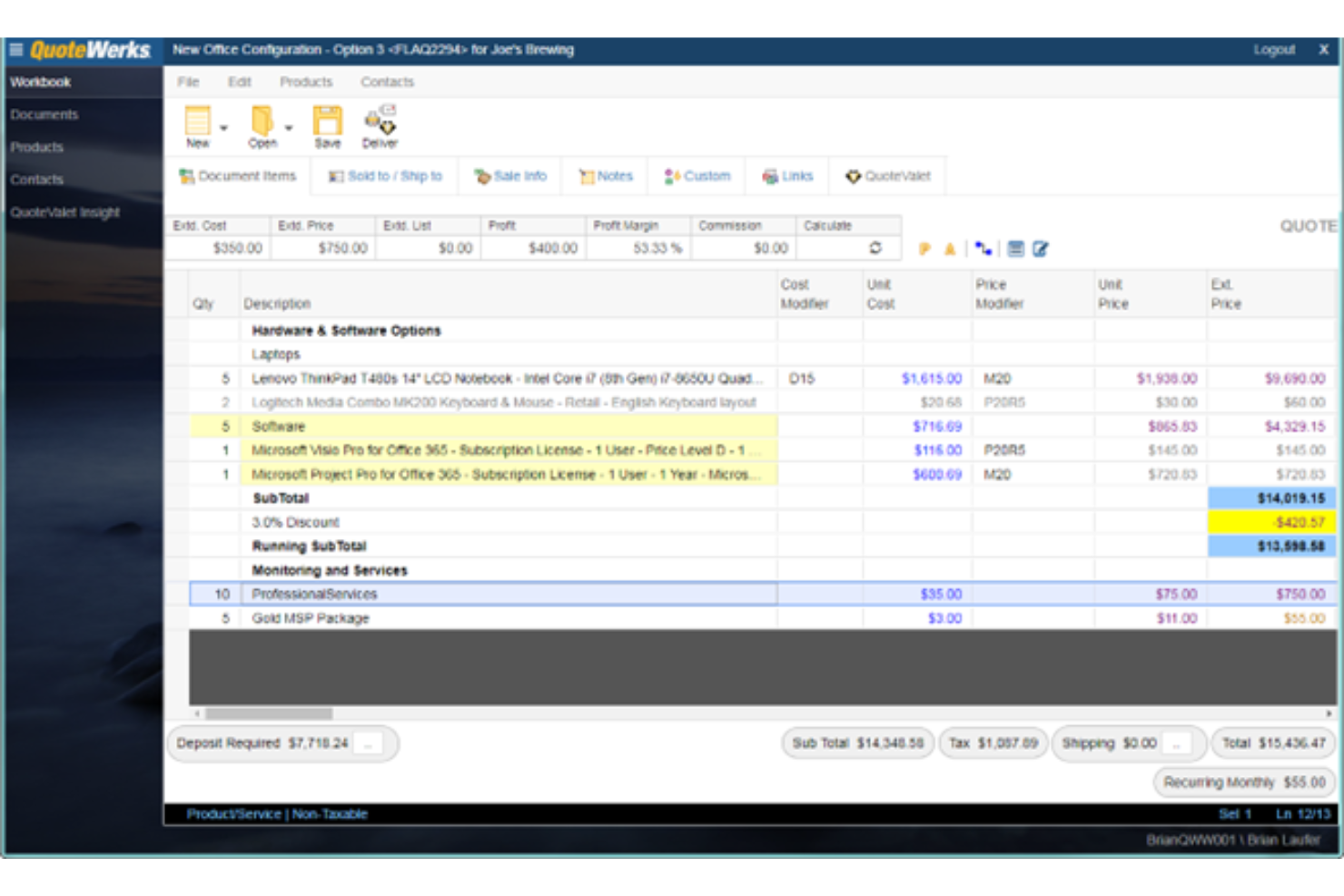Viewport: 1344px width, 896px height.
Task: Click the quantity 10 cell of ProfessionalServices
Action: [215, 594]
